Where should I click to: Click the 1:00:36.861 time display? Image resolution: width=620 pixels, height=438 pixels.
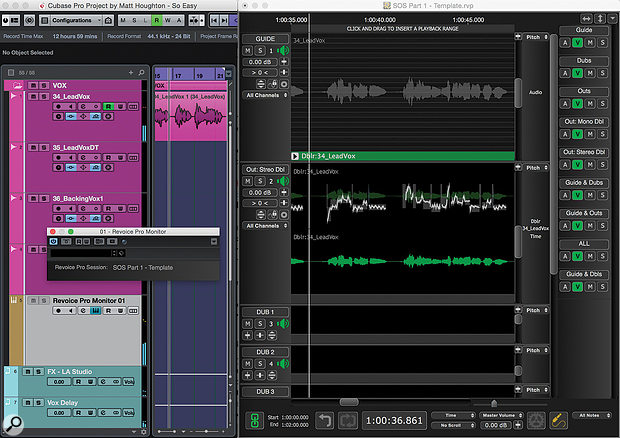pyautogui.click(x=394, y=421)
